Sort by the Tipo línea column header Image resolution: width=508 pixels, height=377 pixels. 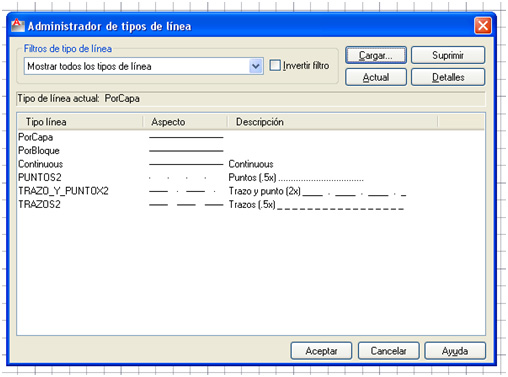[x=80, y=122]
